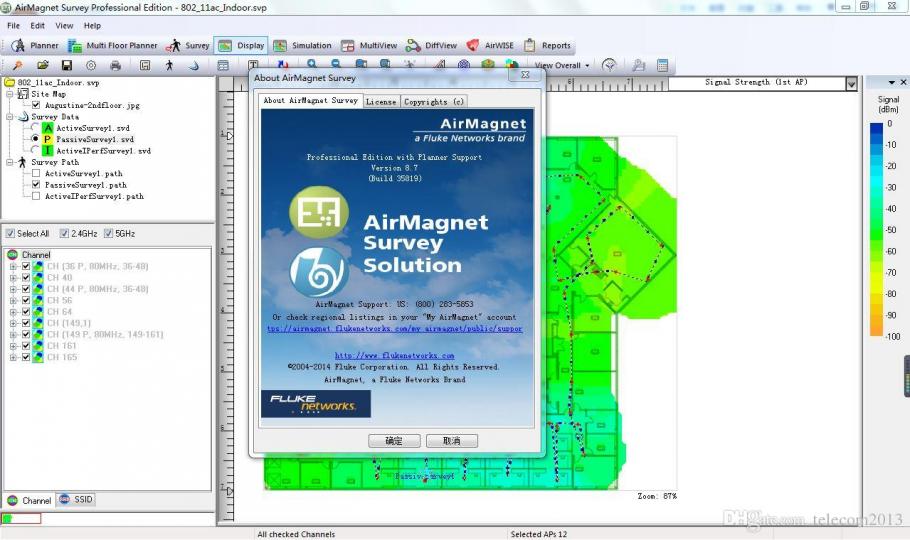Open the www.flukenetworks.com link

coord(394,355)
